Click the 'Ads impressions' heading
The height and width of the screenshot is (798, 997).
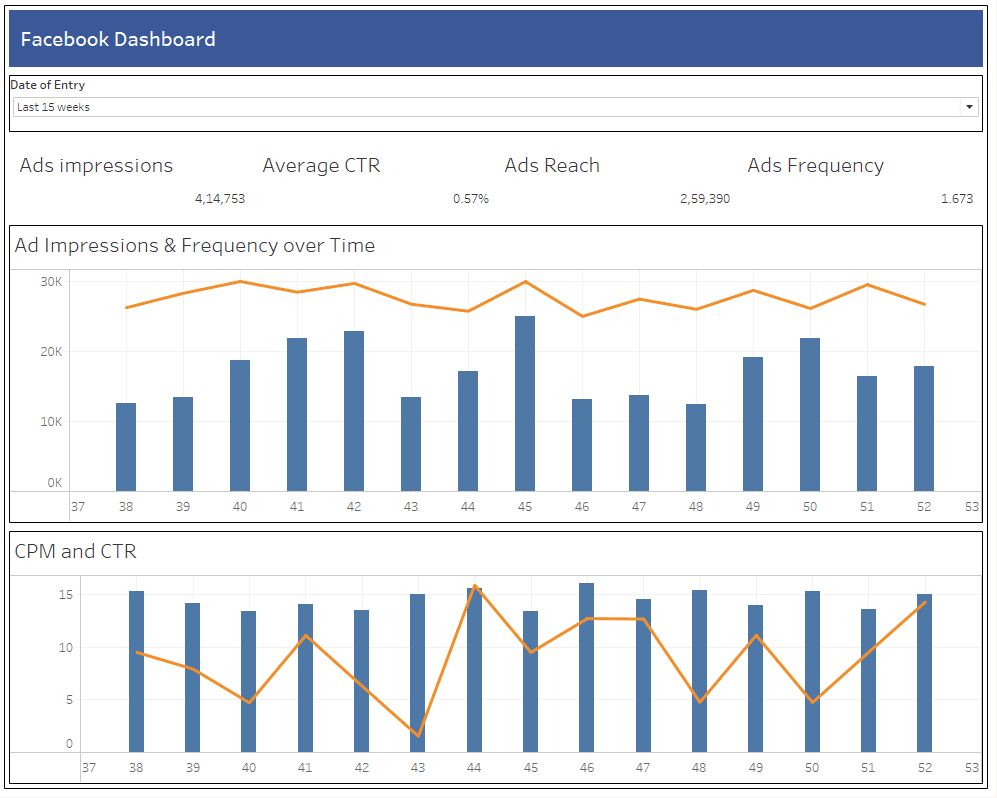[x=96, y=165]
